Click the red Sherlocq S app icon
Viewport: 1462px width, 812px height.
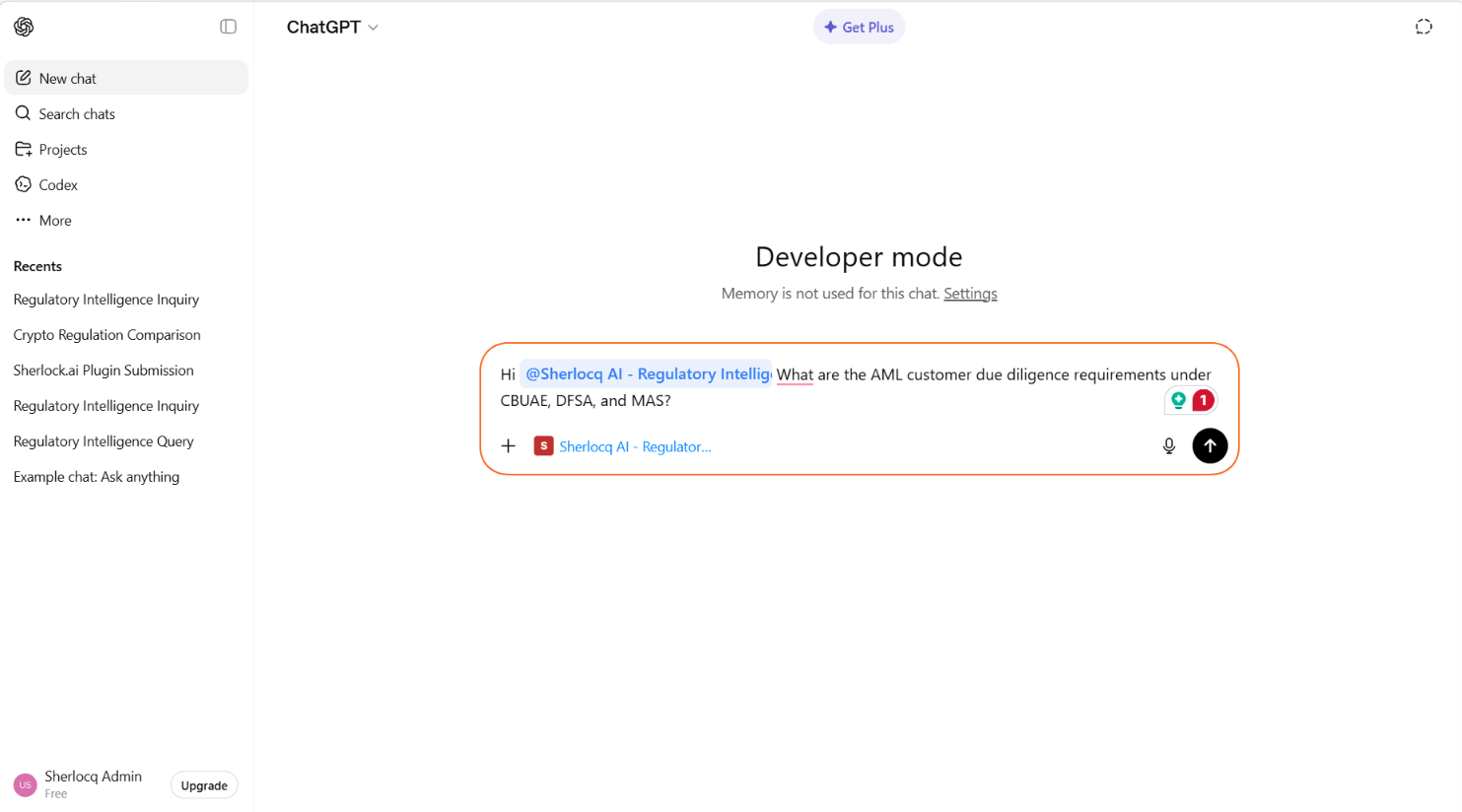pos(543,446)
